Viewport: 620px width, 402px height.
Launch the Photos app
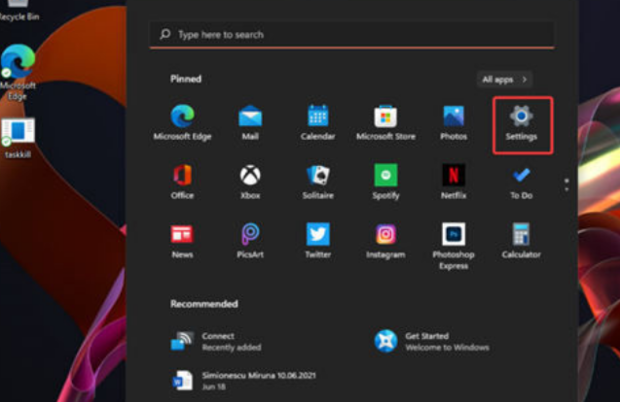point(454,123)
